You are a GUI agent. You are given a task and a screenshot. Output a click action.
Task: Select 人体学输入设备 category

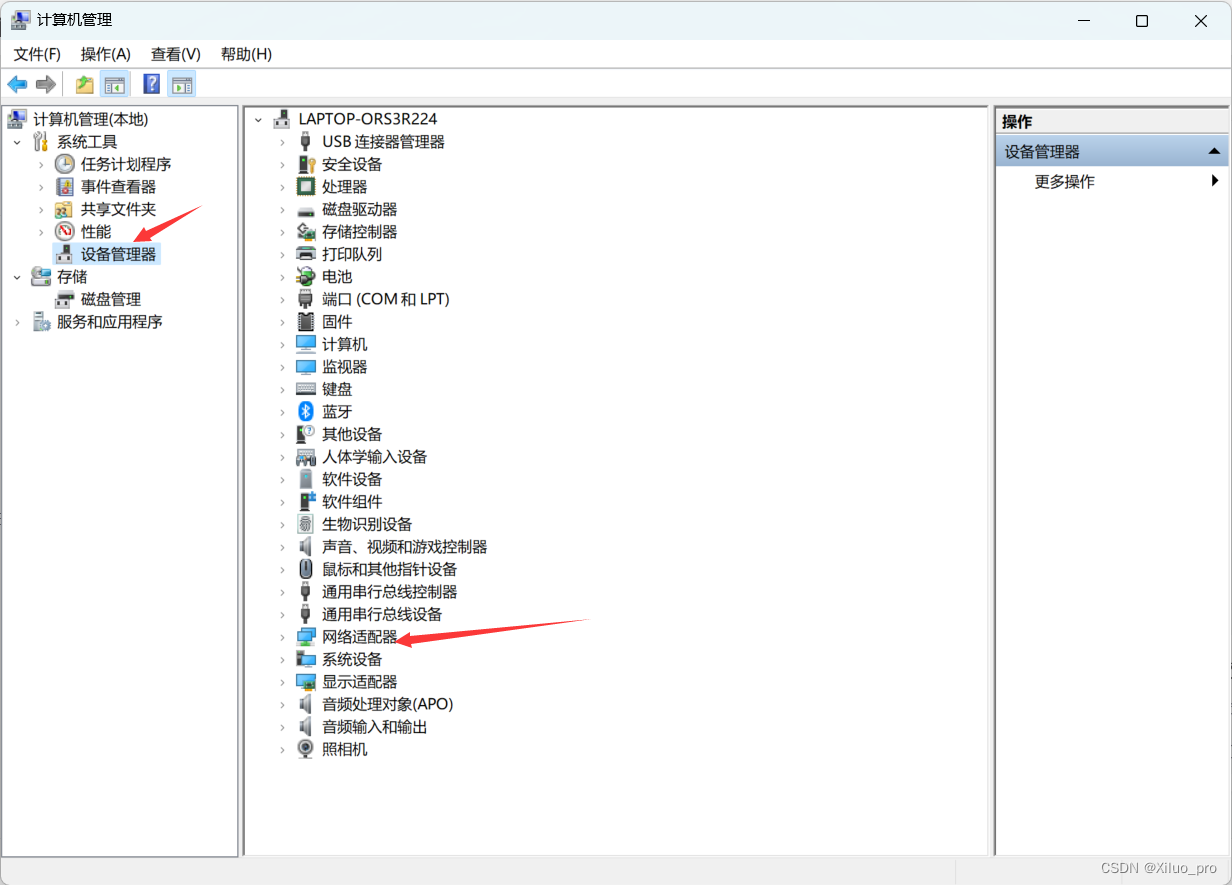click(x=374, y=457)
